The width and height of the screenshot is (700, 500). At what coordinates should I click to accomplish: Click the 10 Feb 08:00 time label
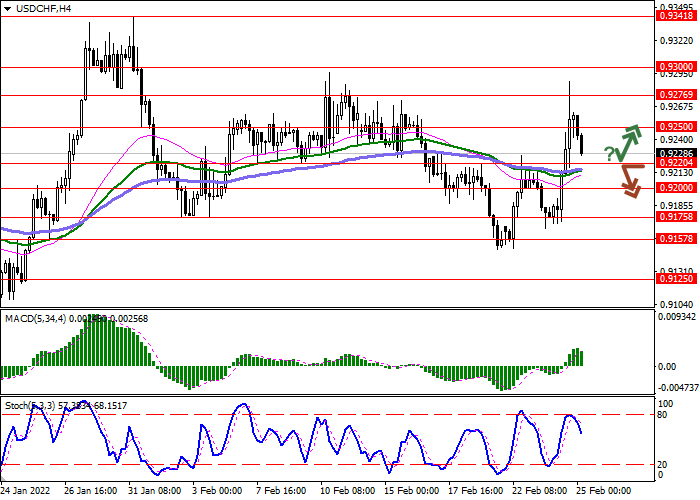(x=348, y=491)
